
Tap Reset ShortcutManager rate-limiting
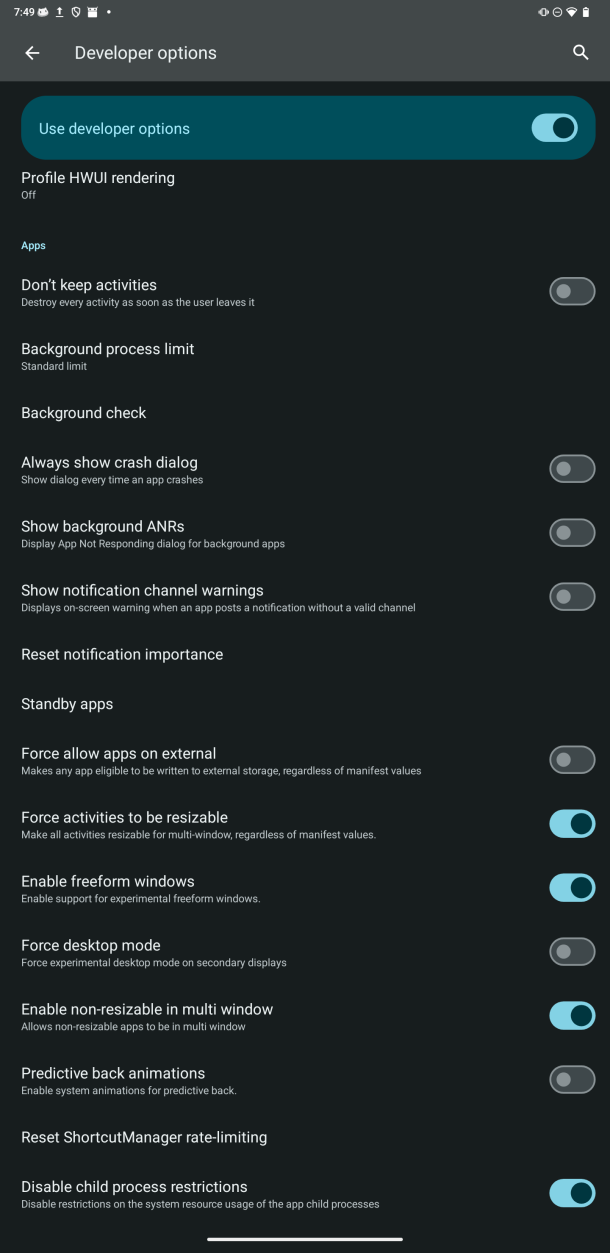click(x=144, y=1137)
